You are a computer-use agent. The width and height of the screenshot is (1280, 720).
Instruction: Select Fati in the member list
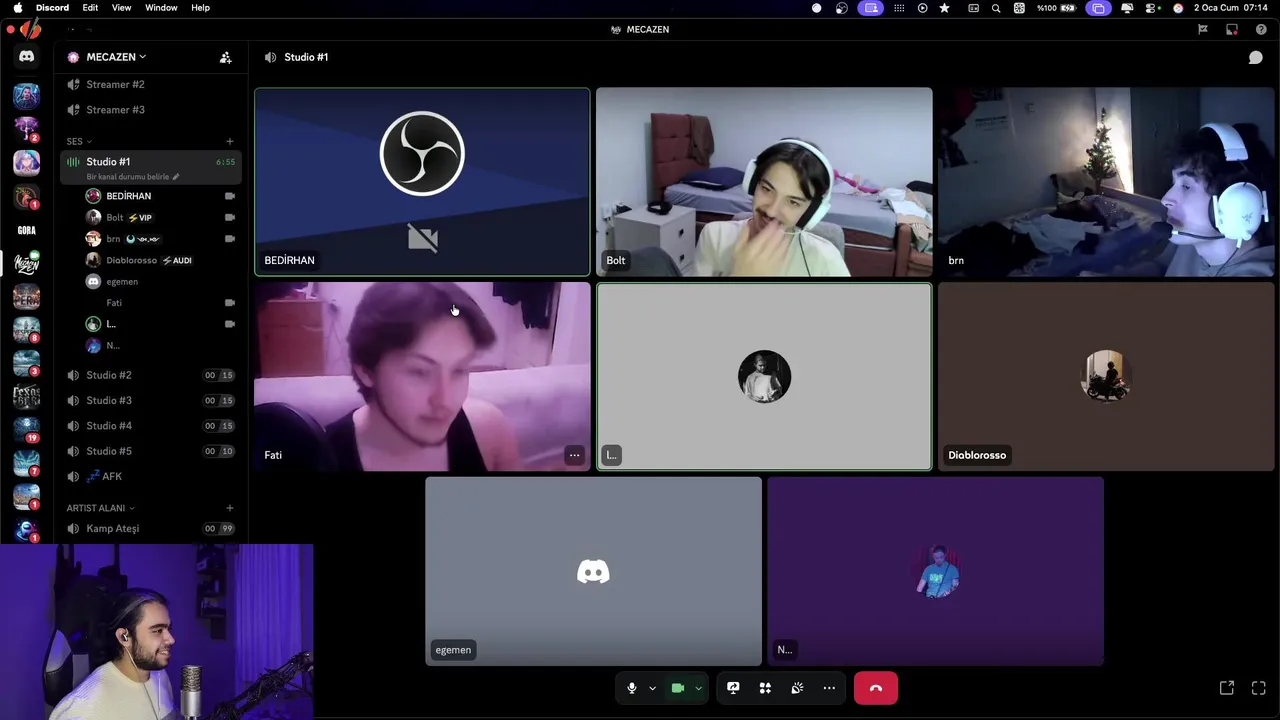coord(161,303)
